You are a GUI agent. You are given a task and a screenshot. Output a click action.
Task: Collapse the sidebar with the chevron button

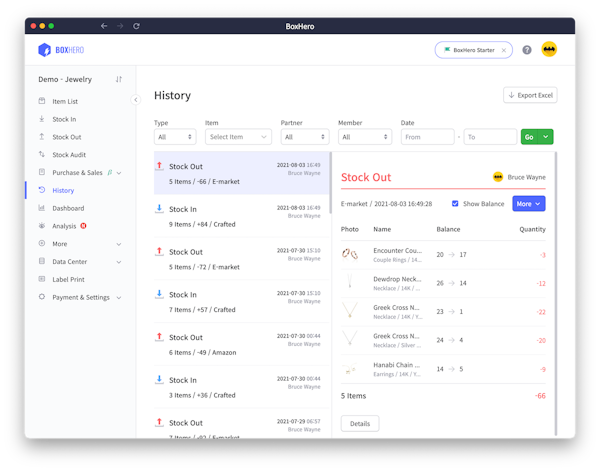click(136, 100)
